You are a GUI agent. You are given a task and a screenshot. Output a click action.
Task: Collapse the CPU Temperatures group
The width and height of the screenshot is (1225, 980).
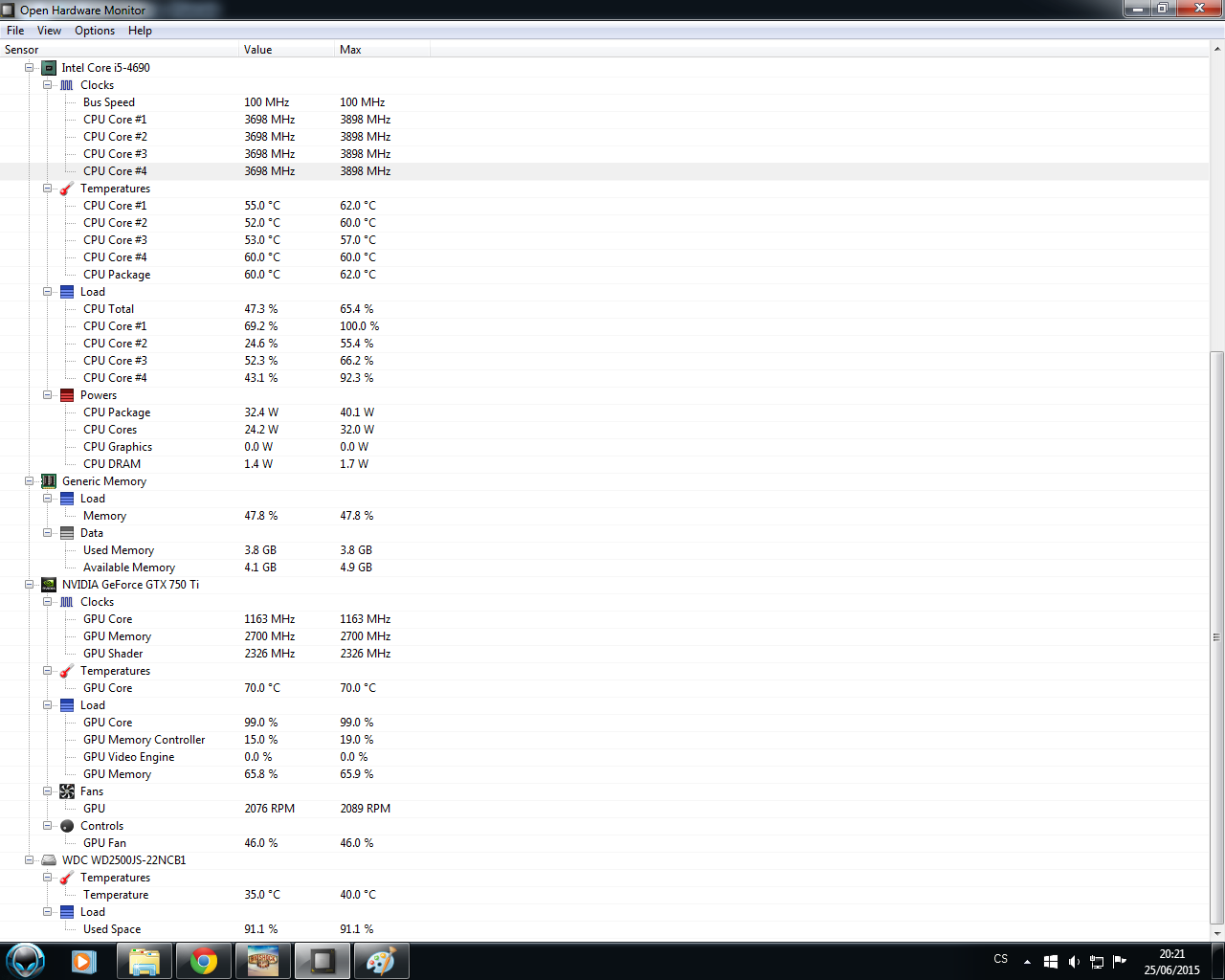point(48,189)
